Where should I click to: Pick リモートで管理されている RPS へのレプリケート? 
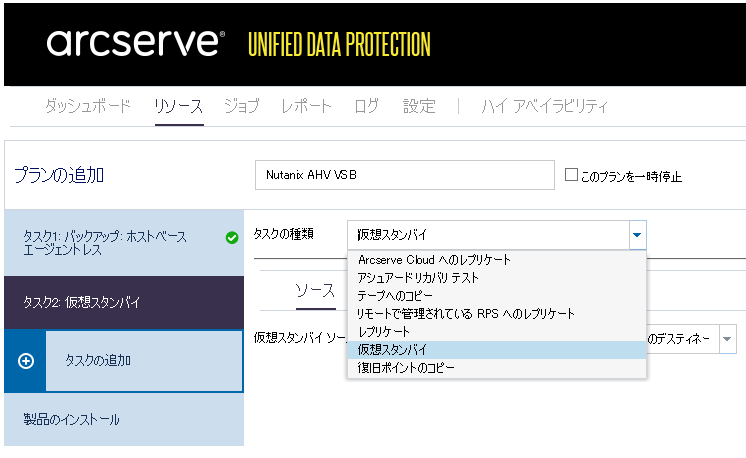497,314
